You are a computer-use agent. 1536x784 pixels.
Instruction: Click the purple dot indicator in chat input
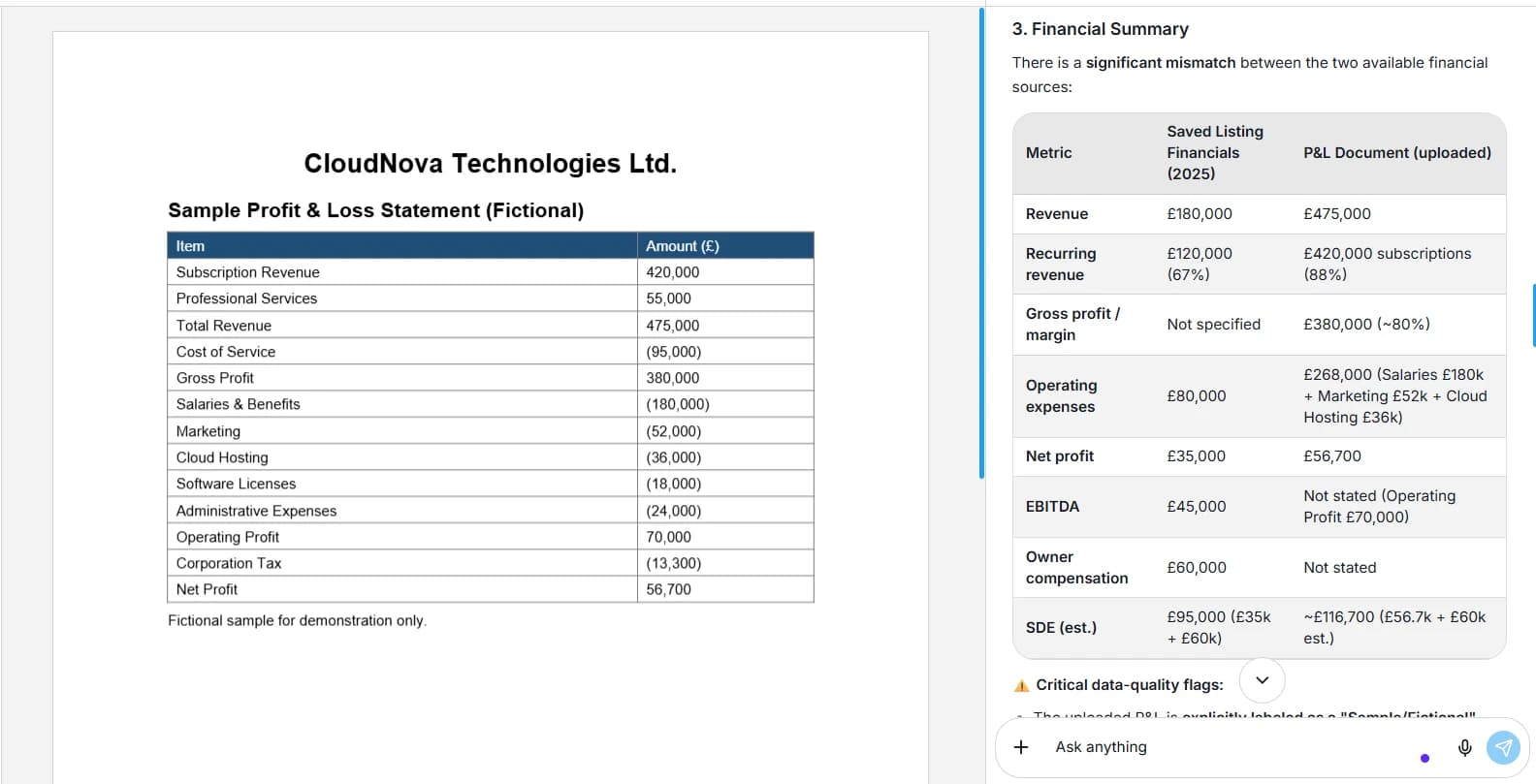(x=1424, y=758)
